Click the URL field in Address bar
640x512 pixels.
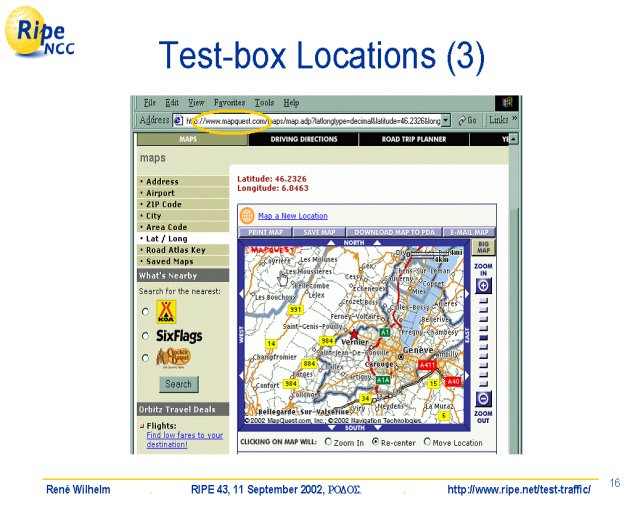pyautogui.click(x=313, y=121)
